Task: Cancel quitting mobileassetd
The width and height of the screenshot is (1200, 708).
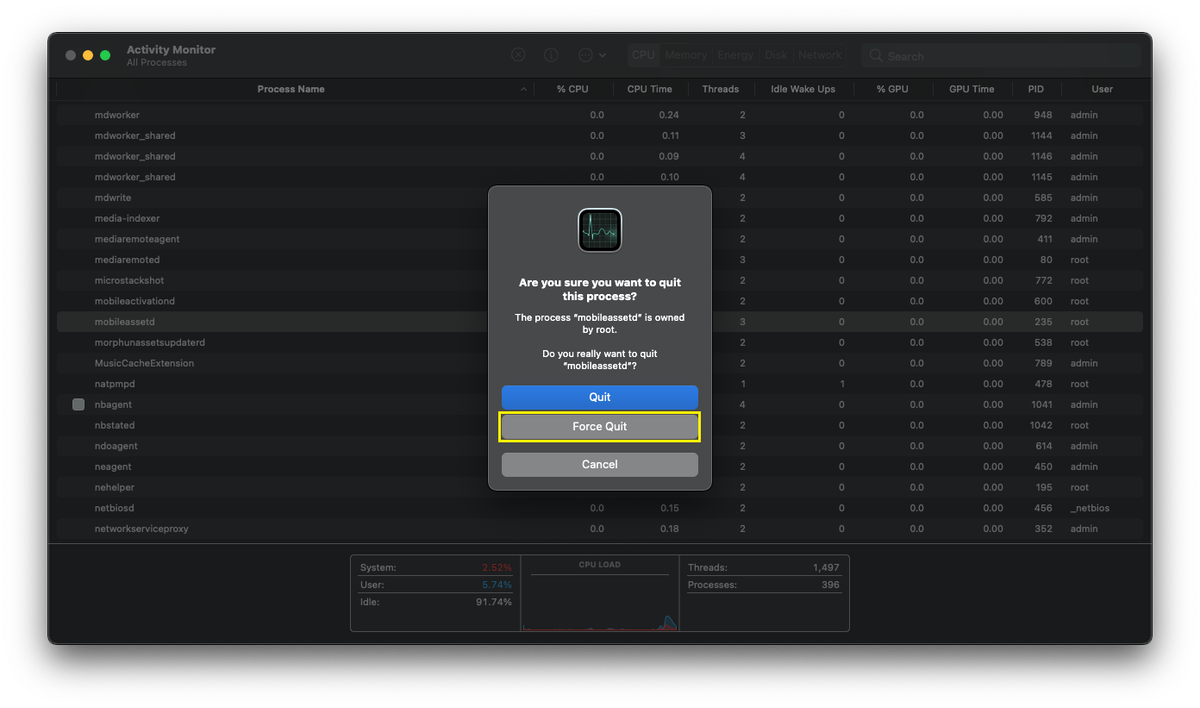Action: (x=599, y=464)
